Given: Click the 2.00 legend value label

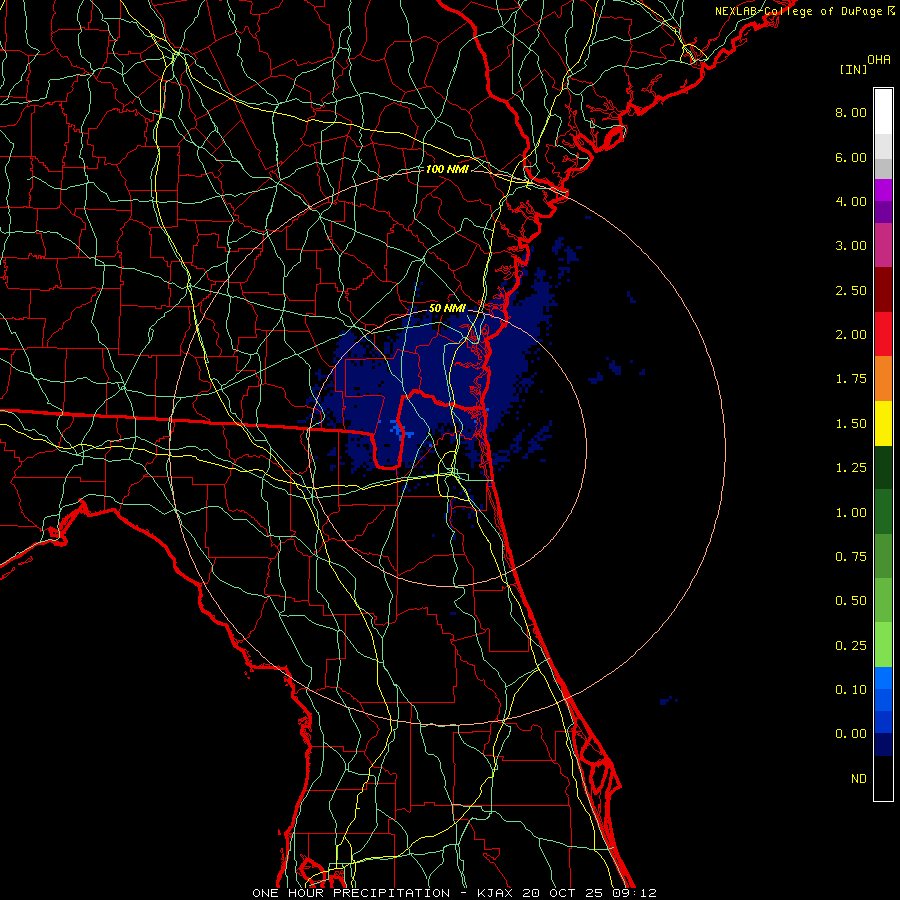Looking at the screenshot, I should point(851,335).
